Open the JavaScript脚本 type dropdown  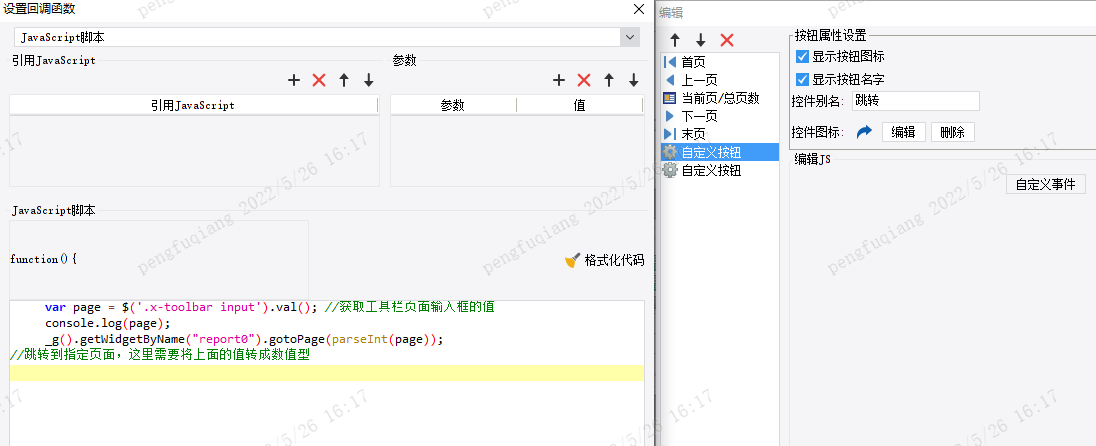(x=630, y=37)
